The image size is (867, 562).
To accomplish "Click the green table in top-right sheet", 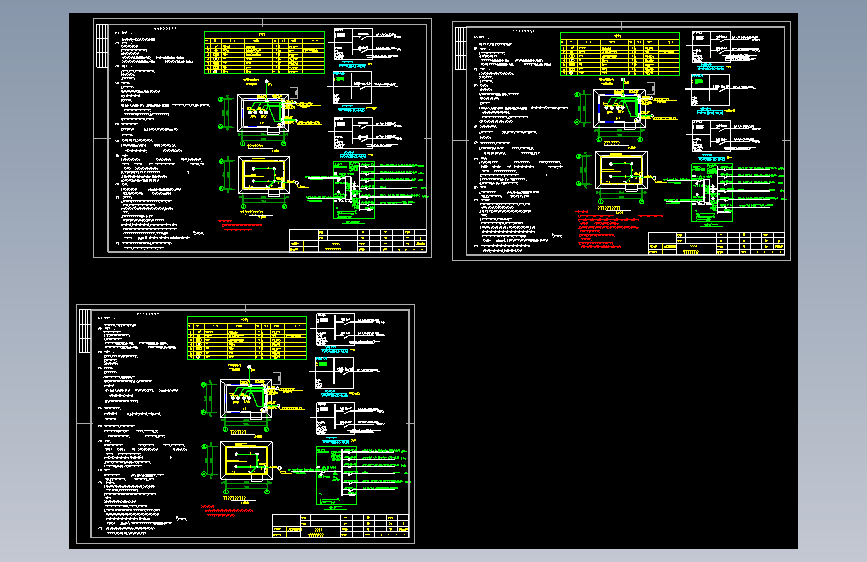I will [620, 54].
